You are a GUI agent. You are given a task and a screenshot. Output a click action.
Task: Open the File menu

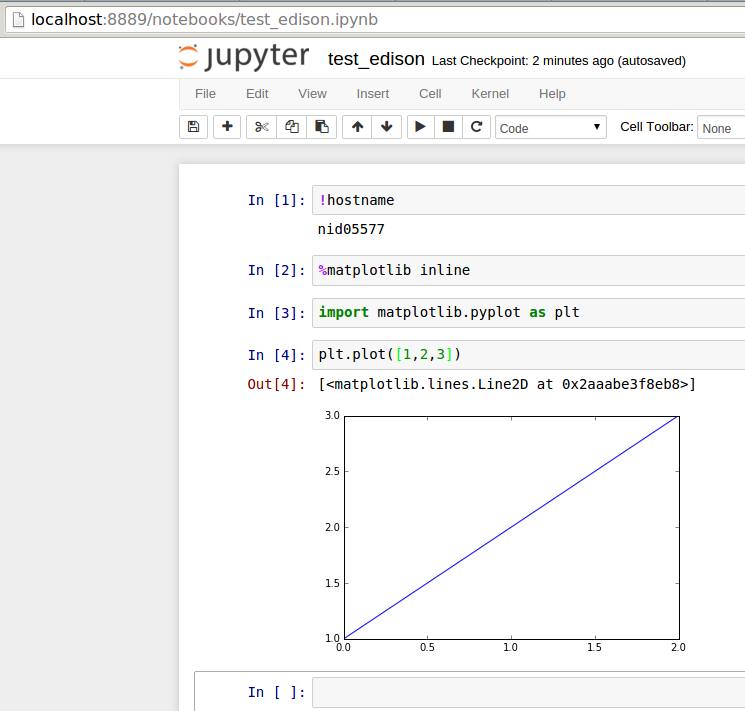205,94
